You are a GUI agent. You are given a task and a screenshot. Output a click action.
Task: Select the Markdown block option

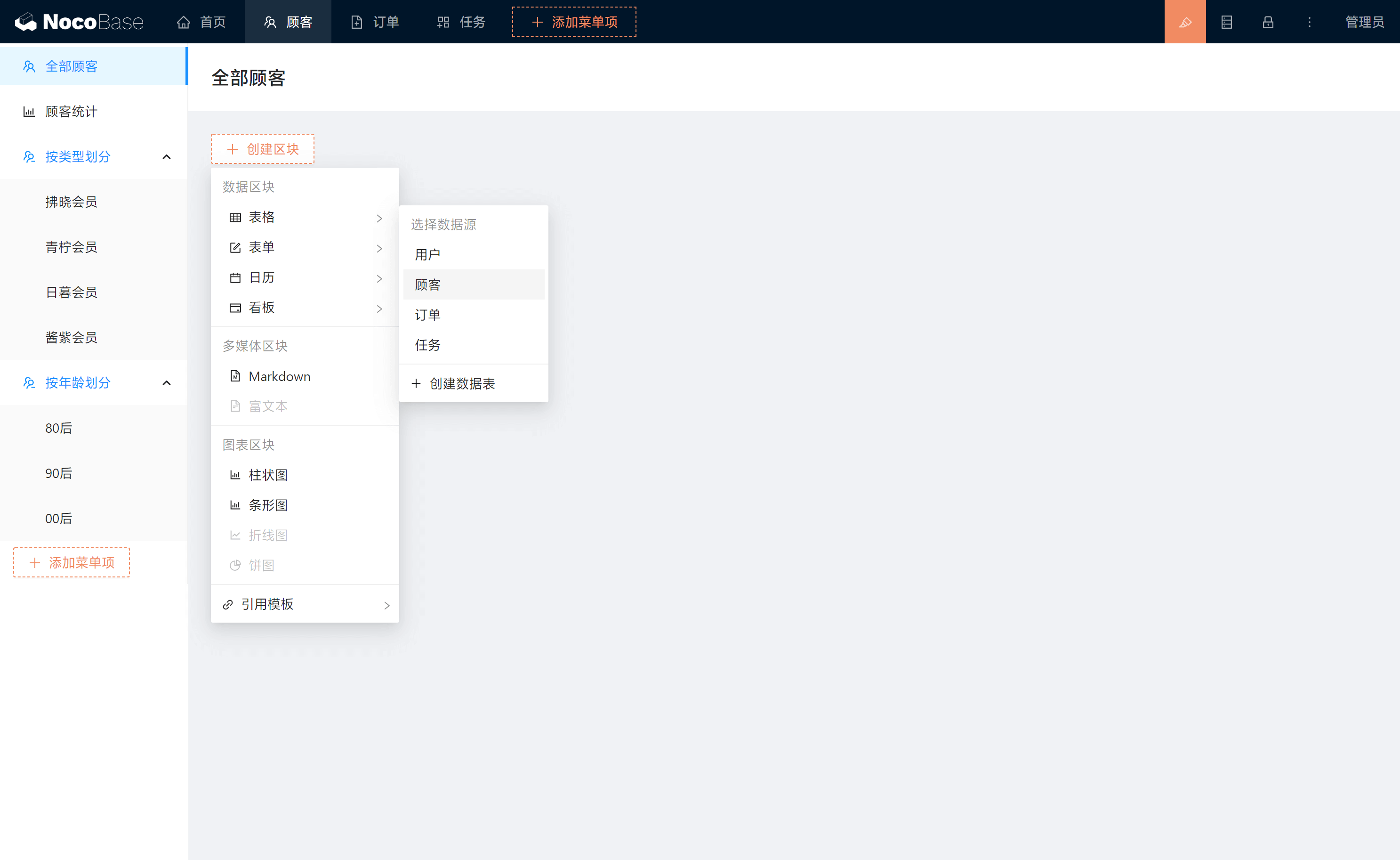(279, 376)
